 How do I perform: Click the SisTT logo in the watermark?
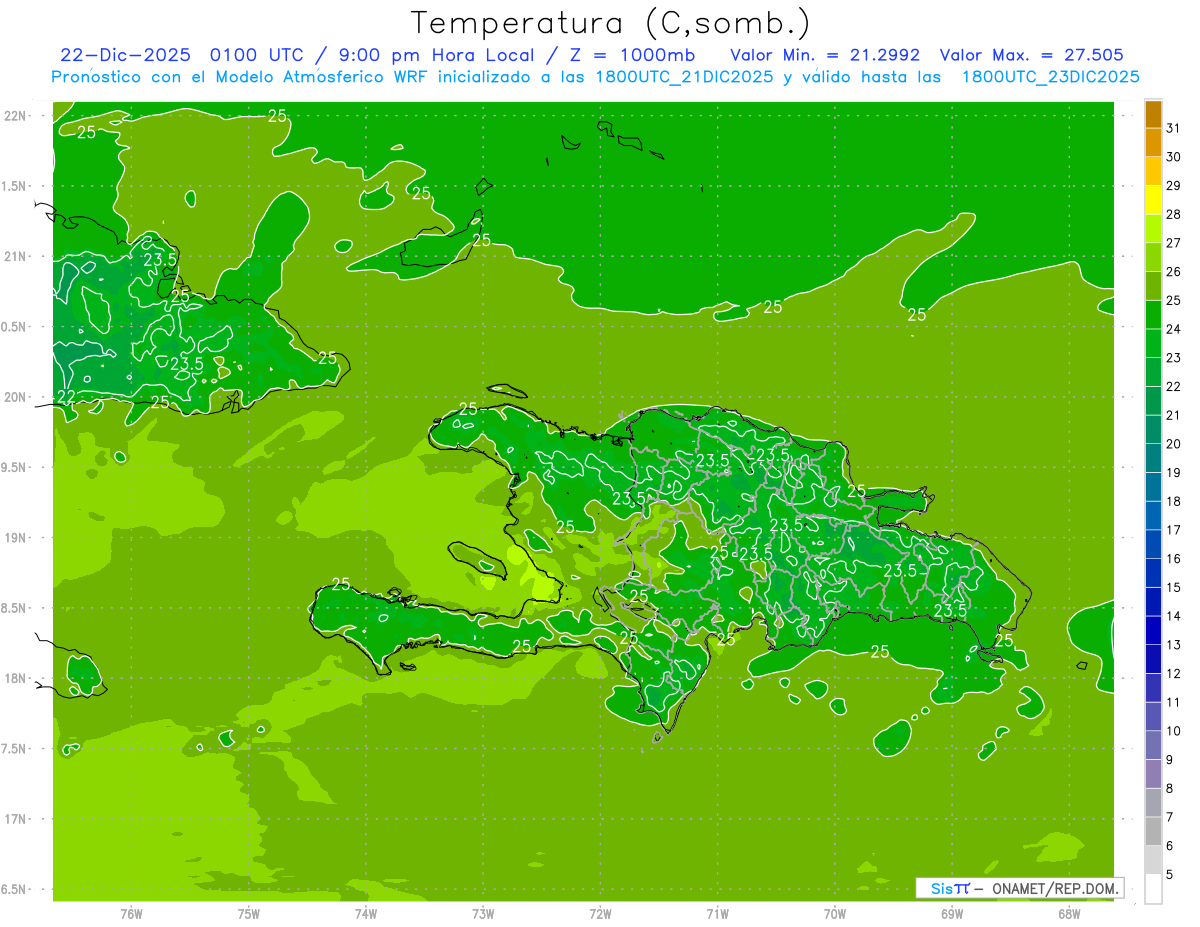949,888
